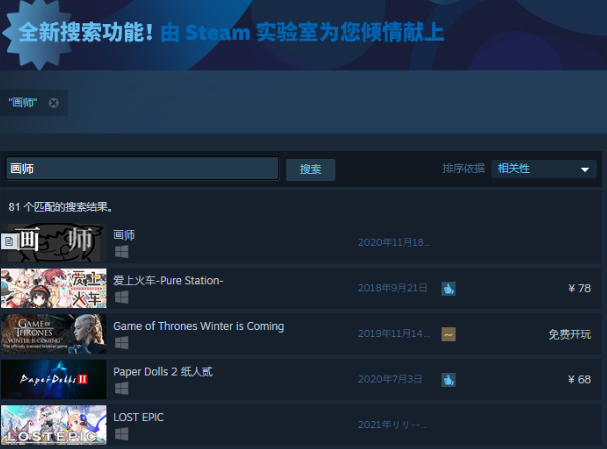Click the 排序依据 sort label
Image resolution: width=607 pixels, height=449 pixels.
point(463,168)
